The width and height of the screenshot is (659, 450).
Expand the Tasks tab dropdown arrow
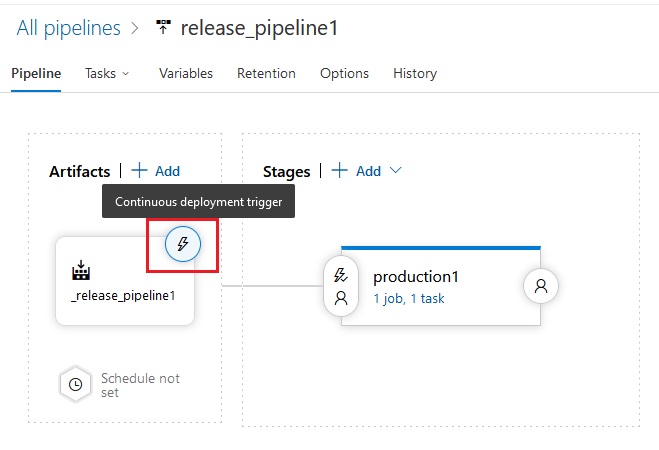(x=125, y=74)
